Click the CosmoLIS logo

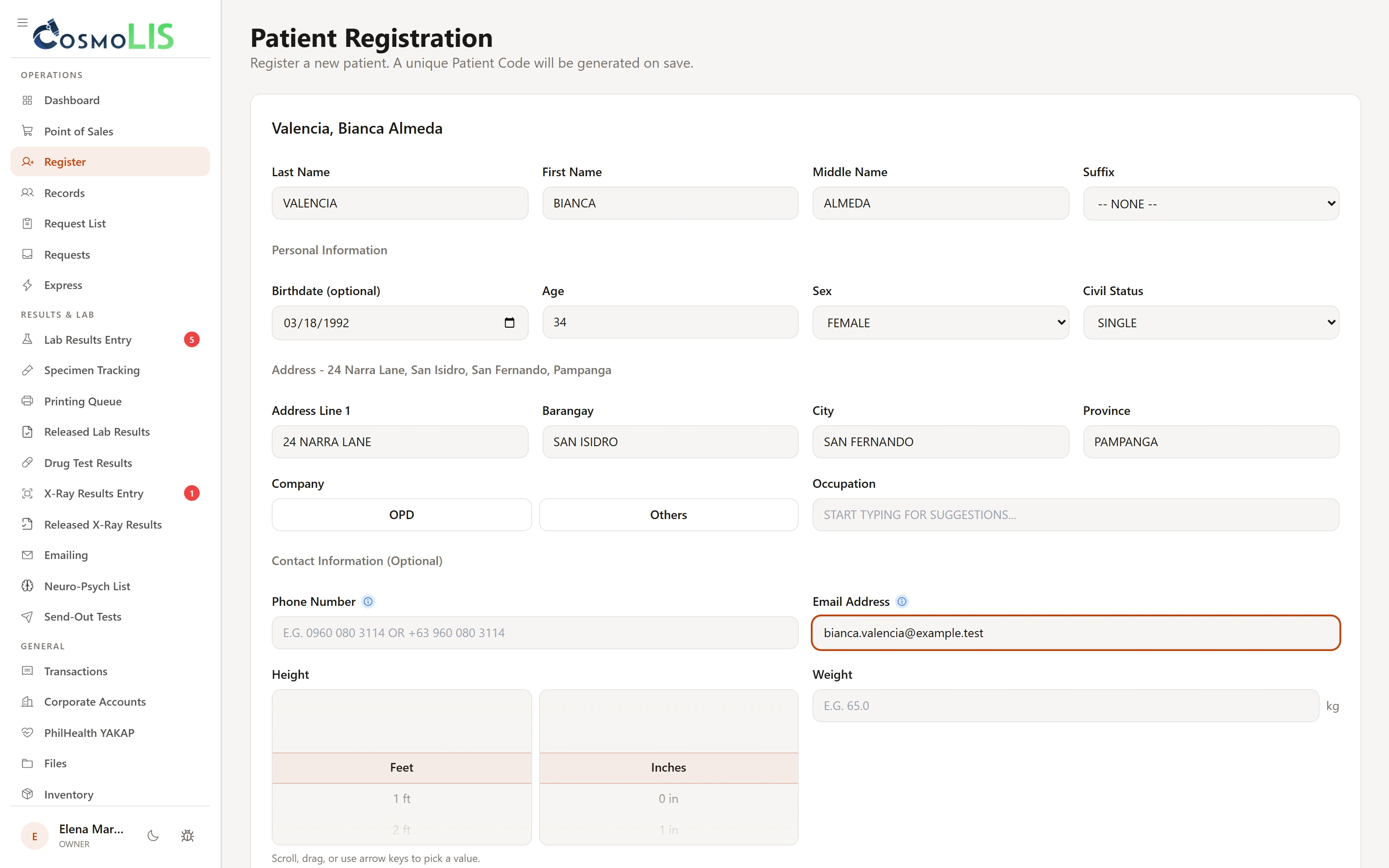click(103, 35)
